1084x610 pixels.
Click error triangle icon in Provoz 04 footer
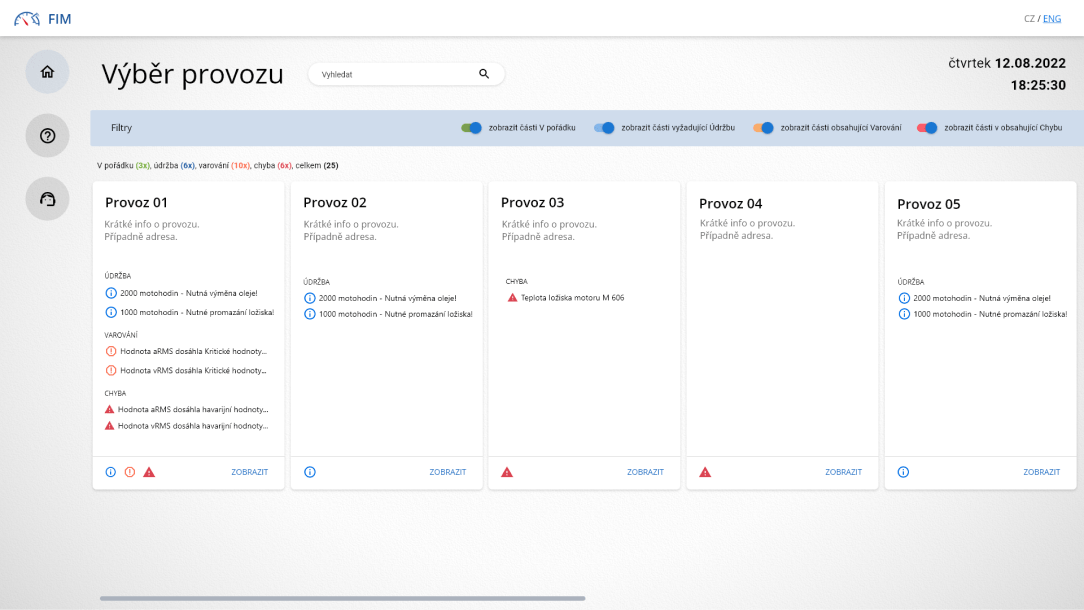705,472
